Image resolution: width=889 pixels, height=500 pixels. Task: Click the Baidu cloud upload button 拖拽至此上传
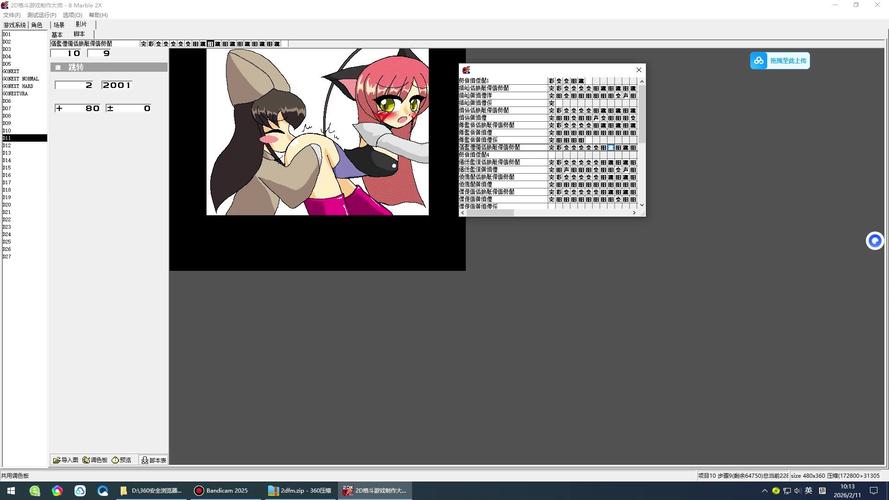pyautogui.click(x=780, y=60)
